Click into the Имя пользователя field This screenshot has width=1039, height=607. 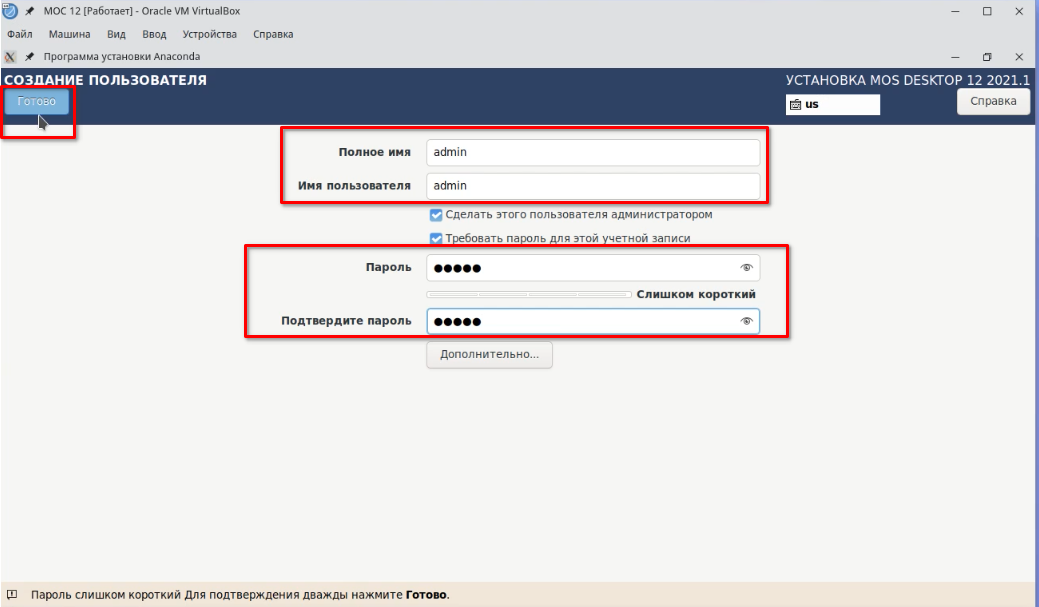[592, 186]
